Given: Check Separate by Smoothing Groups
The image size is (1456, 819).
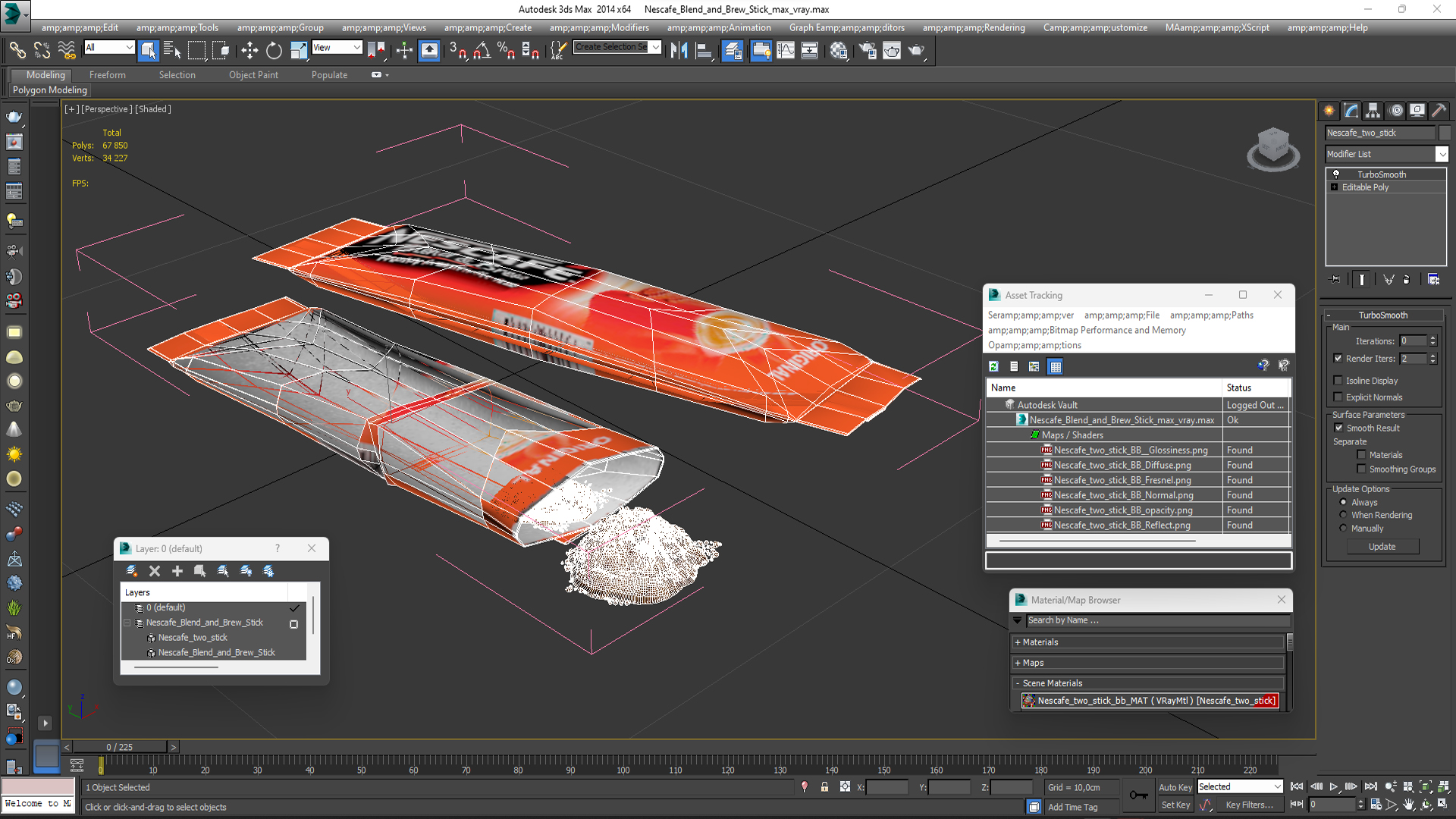Looking at the screenshot, I should click(x=1361, y=469).
